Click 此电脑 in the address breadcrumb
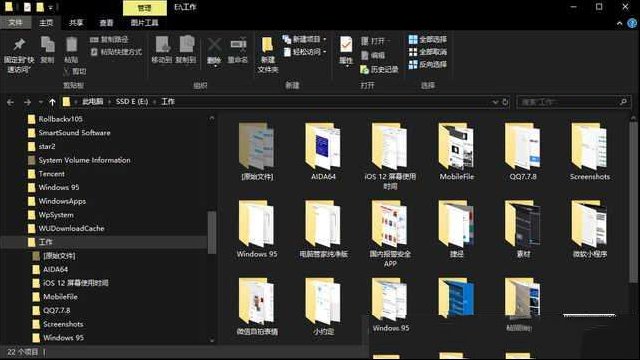Viewport: 640px width, 360px height. point(93,101)
